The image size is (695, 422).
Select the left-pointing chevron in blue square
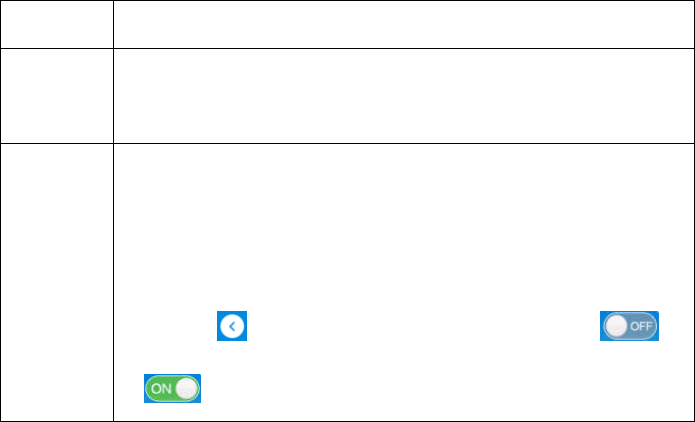[x=232, y=326]
